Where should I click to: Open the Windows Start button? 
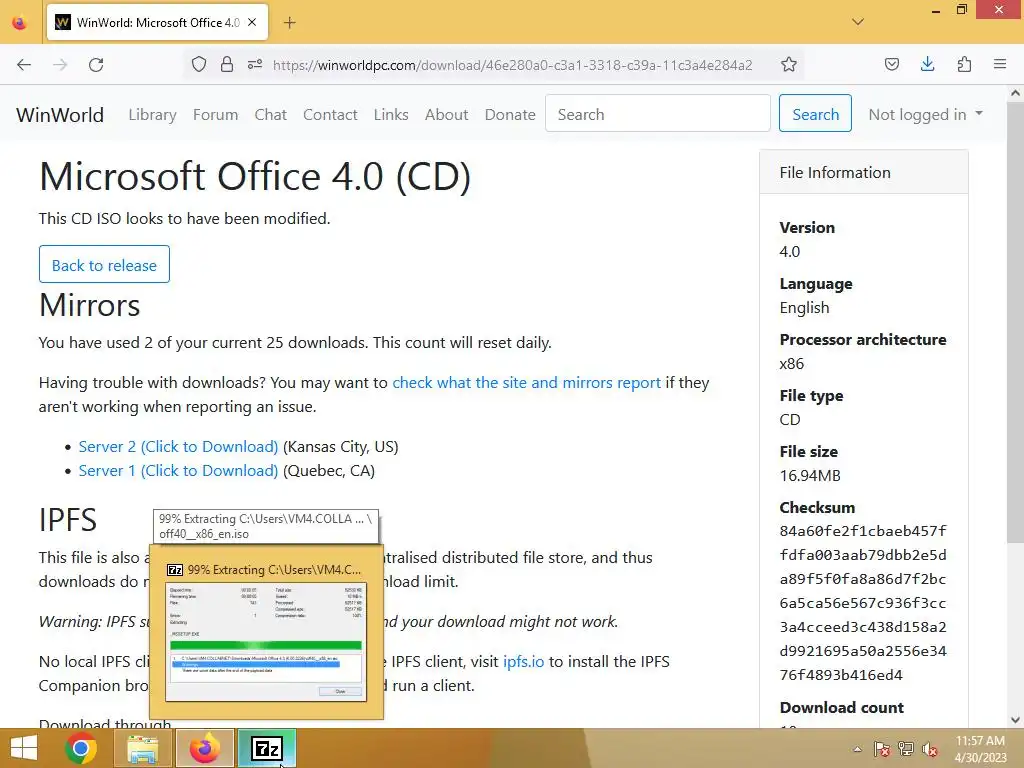point(24,748)
